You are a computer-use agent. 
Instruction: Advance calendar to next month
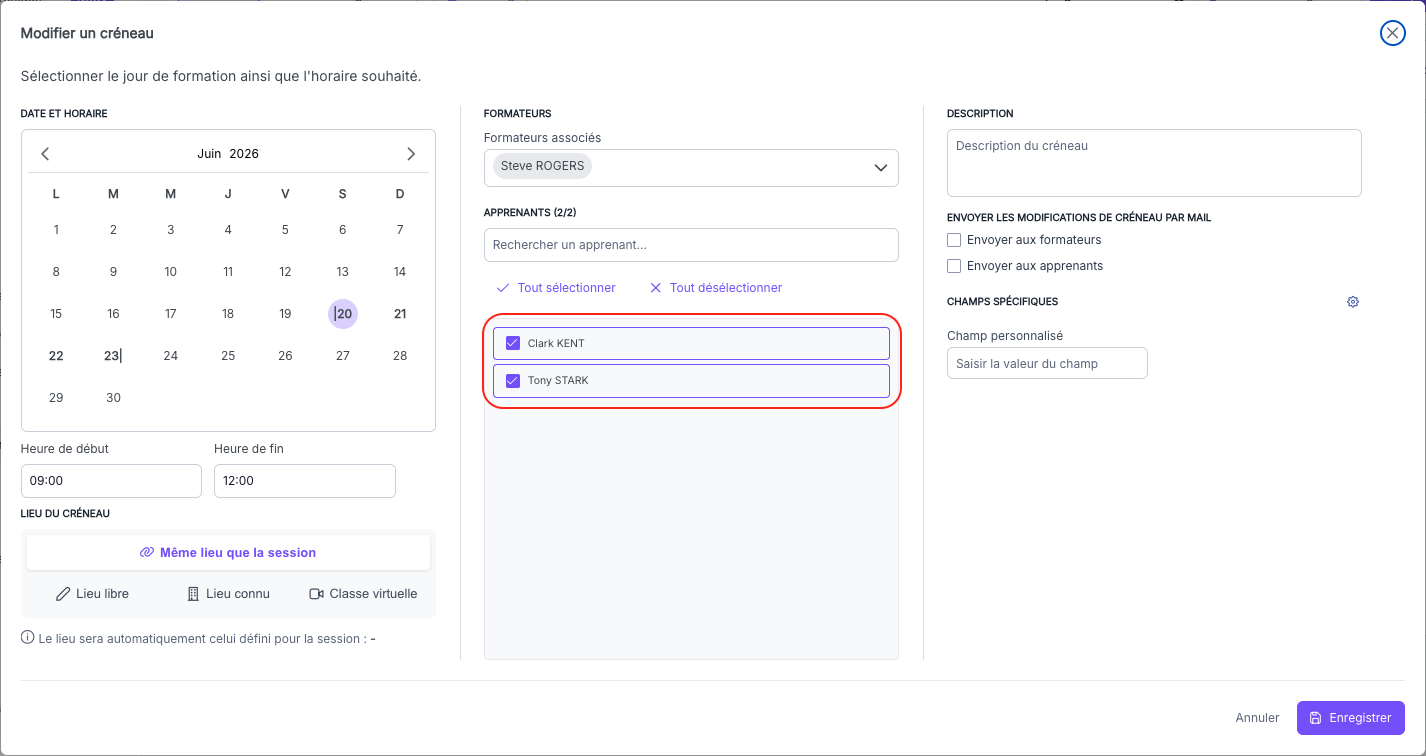click(x=411, y=154)
